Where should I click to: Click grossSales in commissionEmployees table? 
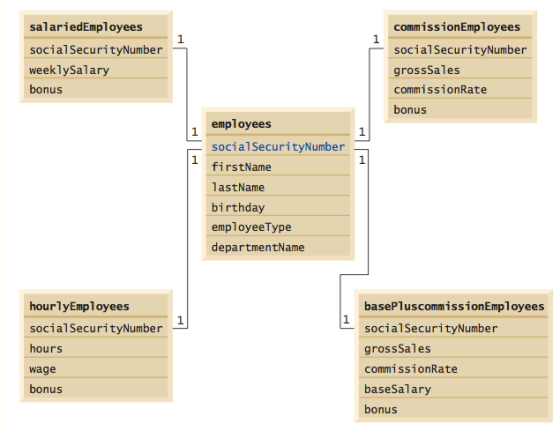pos(460,70)
